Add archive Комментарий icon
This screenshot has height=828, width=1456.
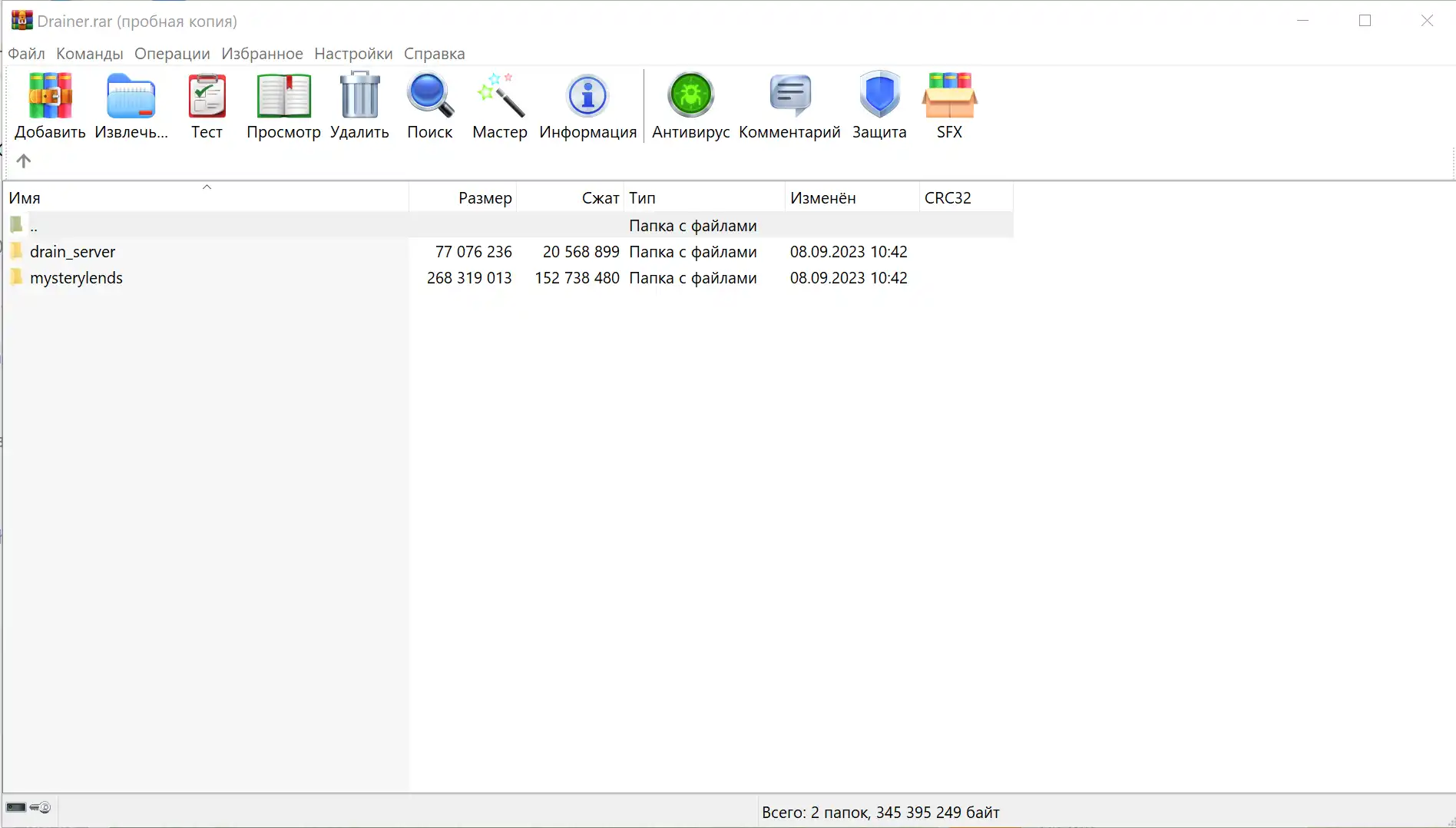[x=789, y=95]
